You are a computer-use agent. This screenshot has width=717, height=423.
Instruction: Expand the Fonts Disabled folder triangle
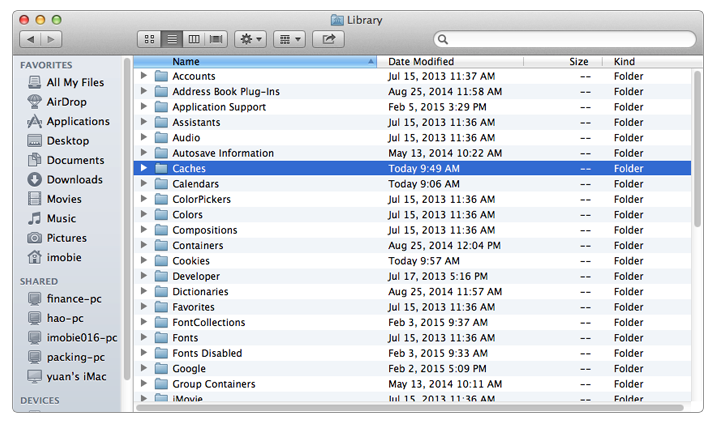coord(144,353)
